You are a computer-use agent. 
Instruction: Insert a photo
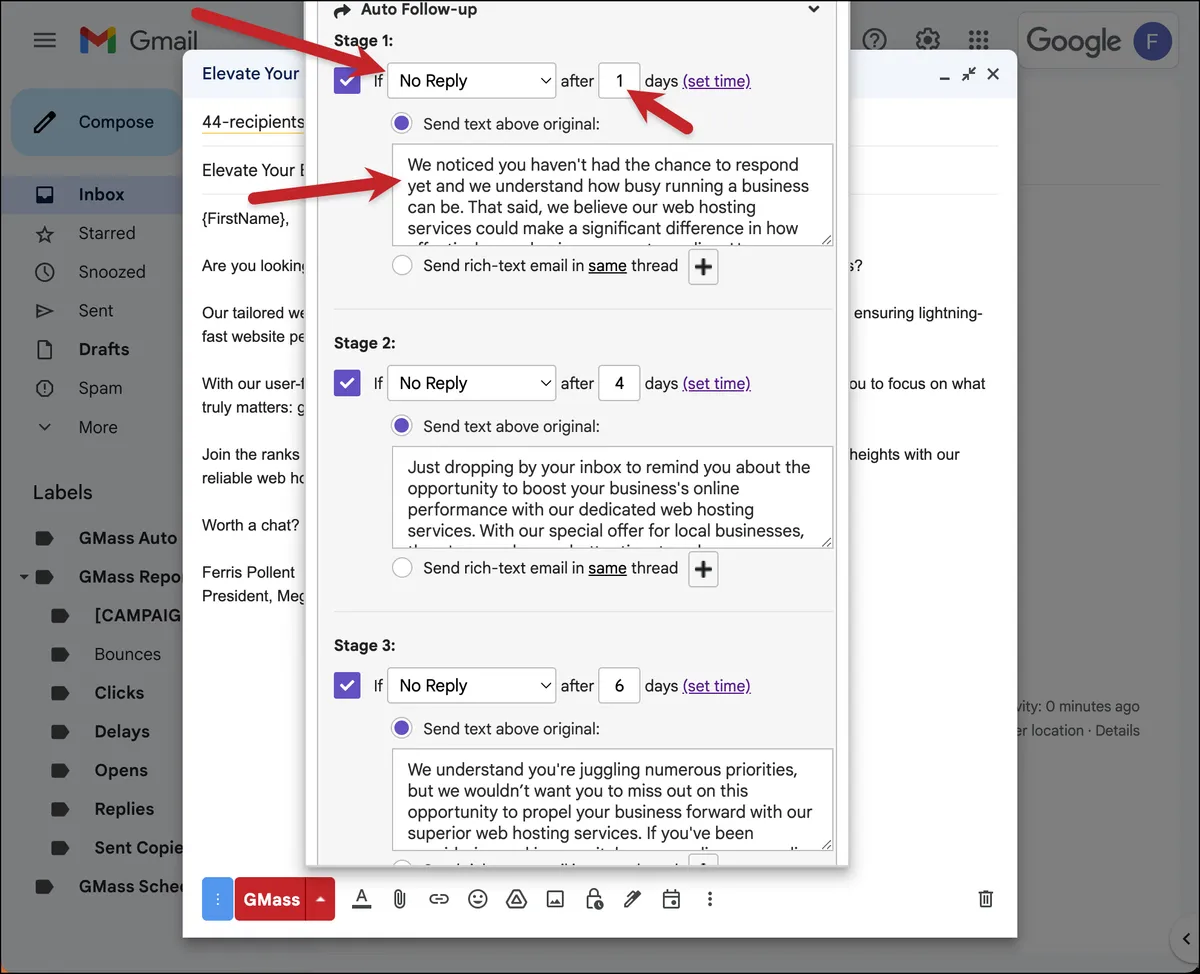[555, 899]
